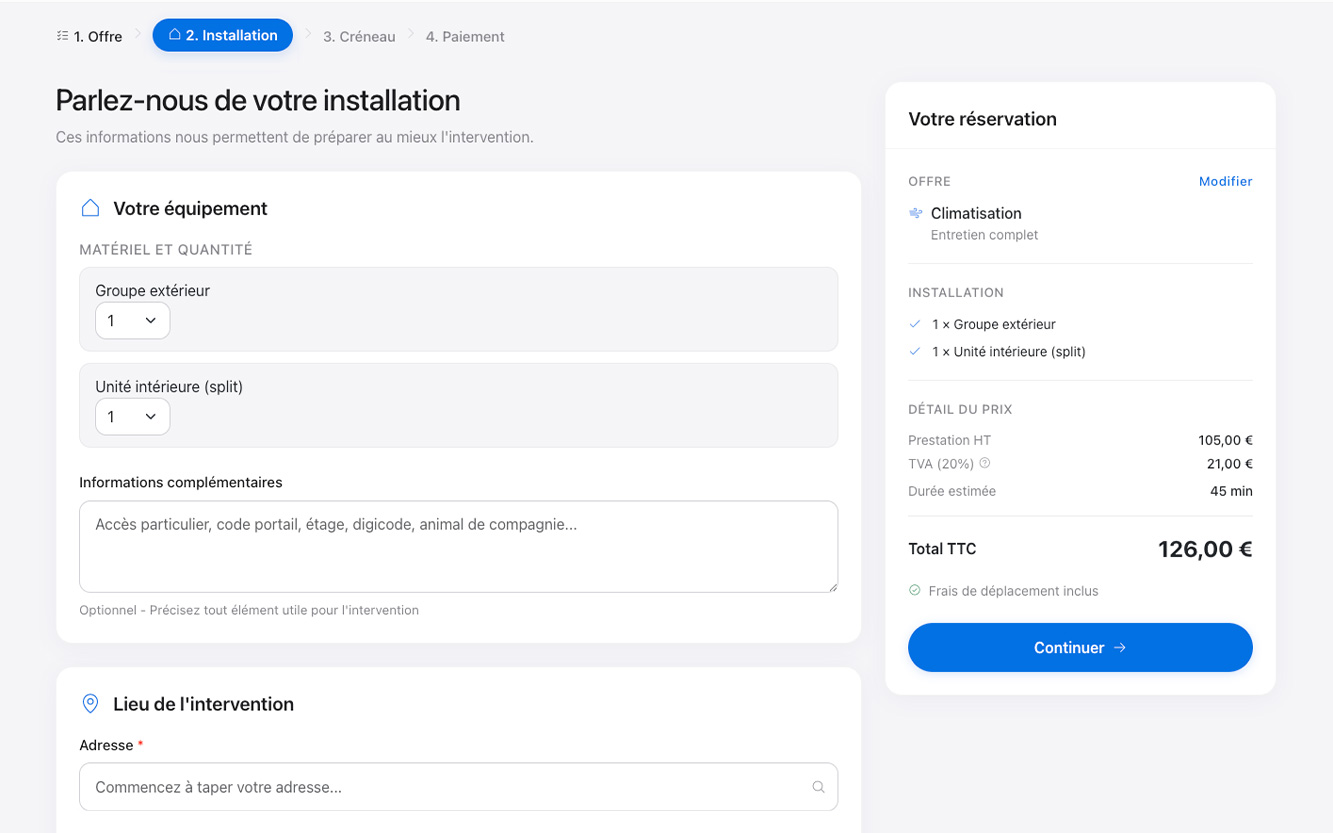Click the TVA help info icon

pyautogui.click(x=985, y=463)
